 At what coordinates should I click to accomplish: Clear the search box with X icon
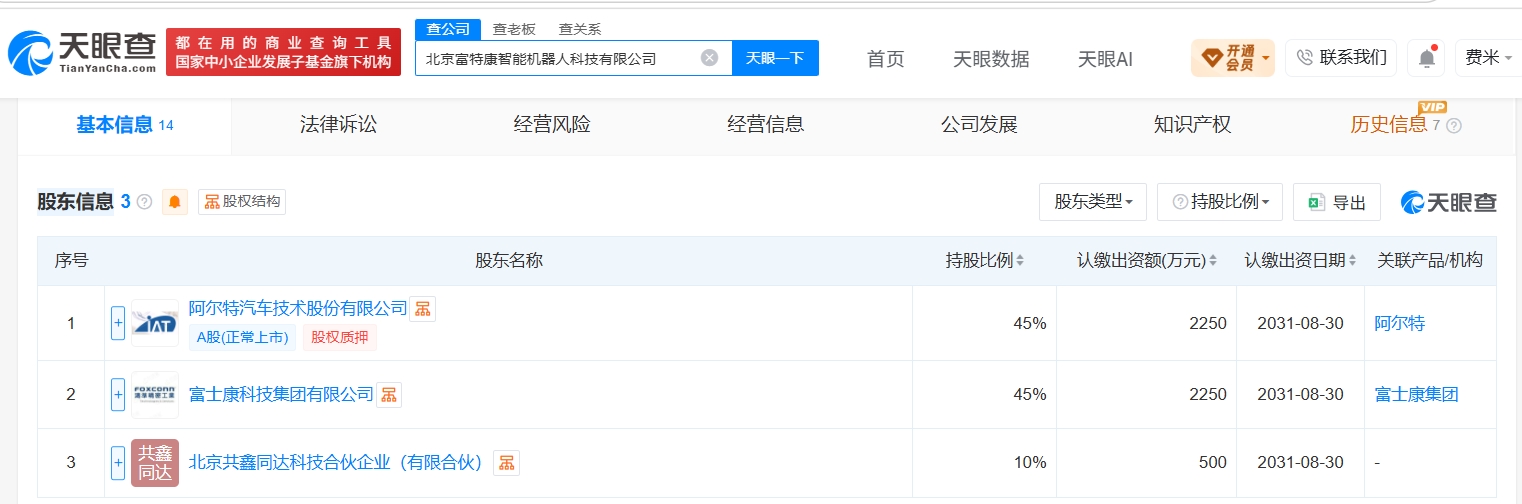[709, 58]
